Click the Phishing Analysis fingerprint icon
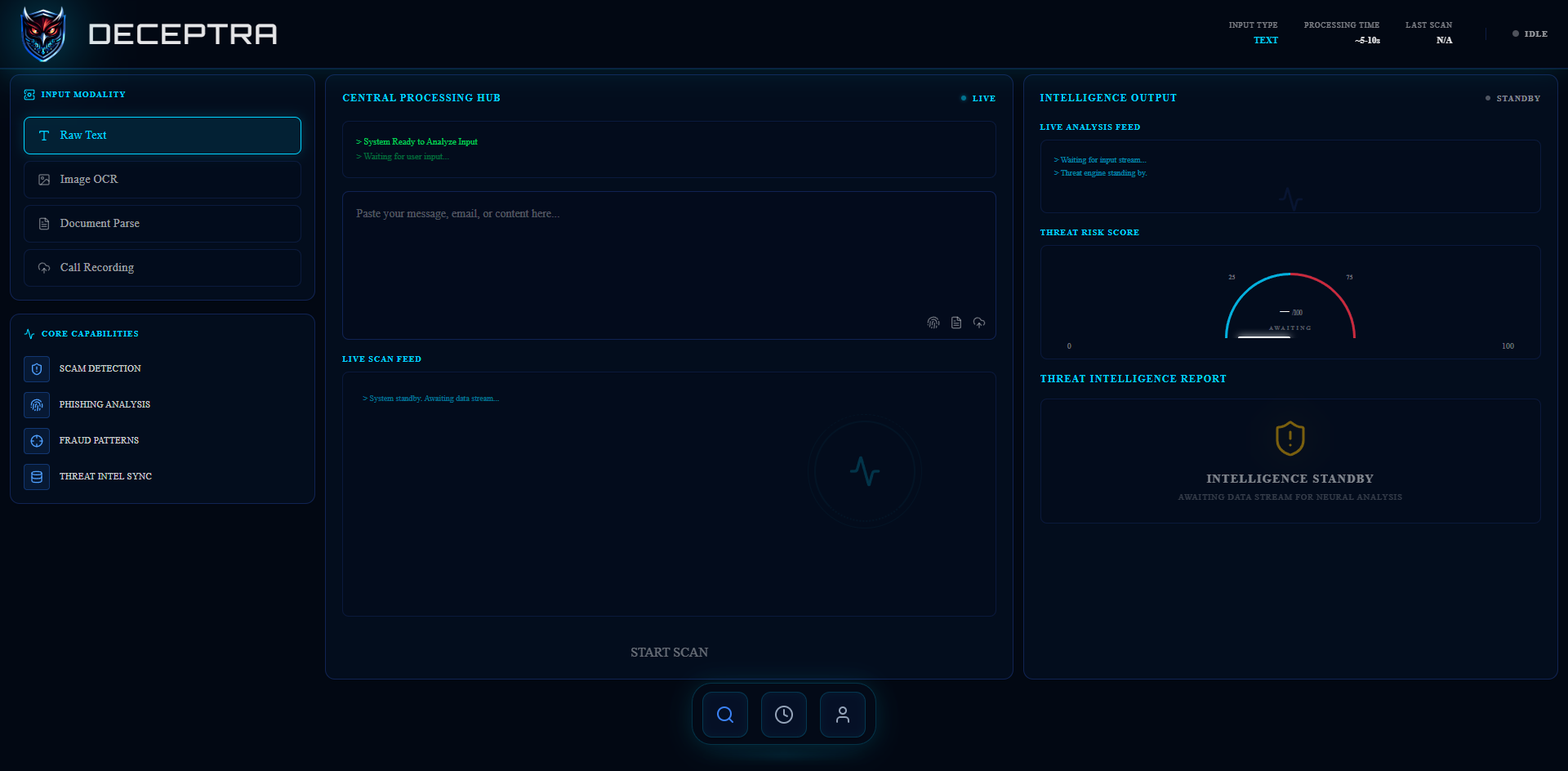1568x771 pixels. point(37,405)
